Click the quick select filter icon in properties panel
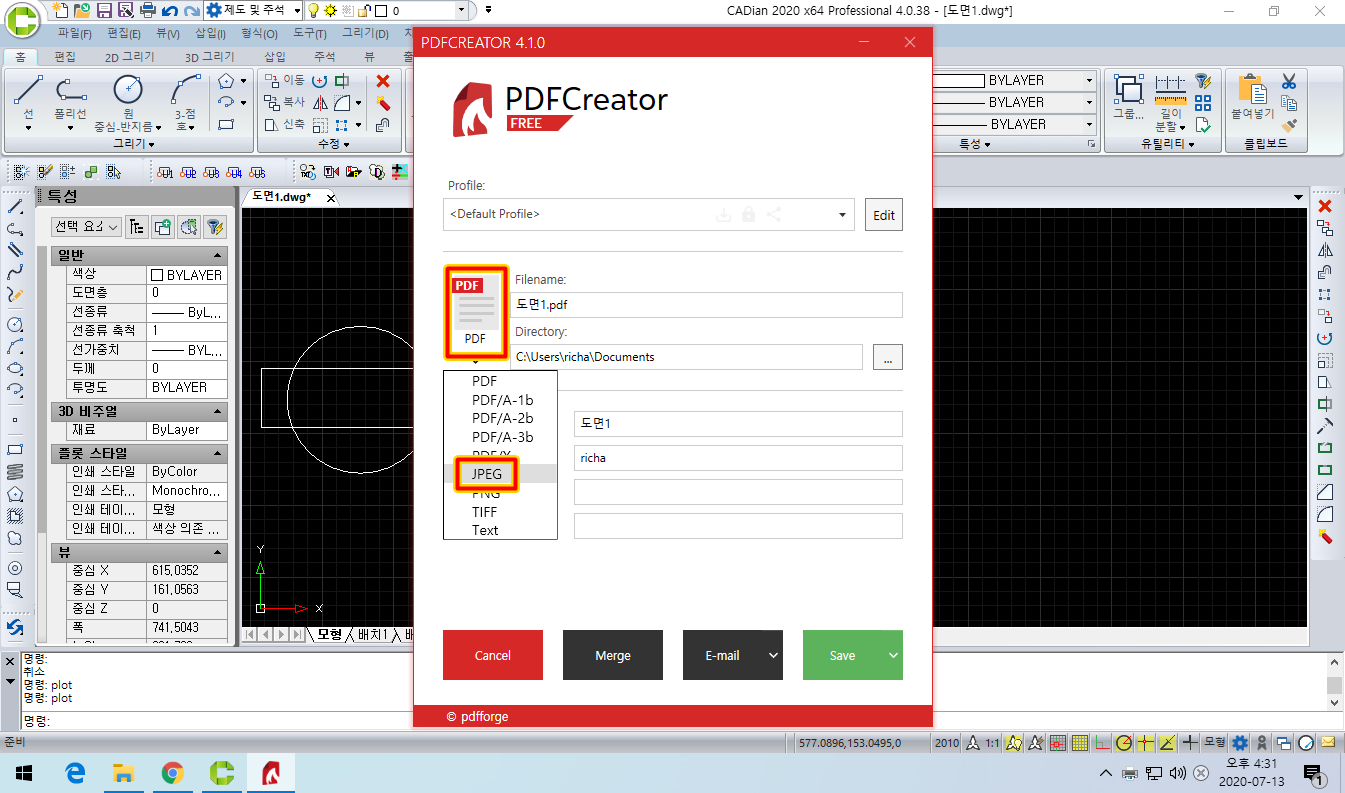This screenshot has width=1345, height=793. 215,227
